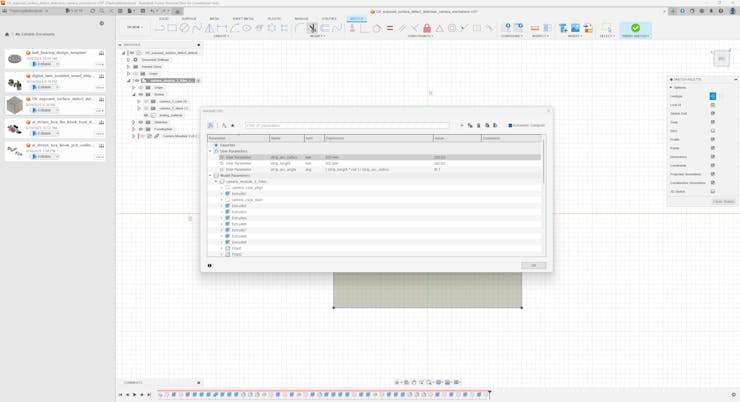Click the Parameters dialog vertical scrollbar
Screen dimensions: 740x402
point(544,160)
